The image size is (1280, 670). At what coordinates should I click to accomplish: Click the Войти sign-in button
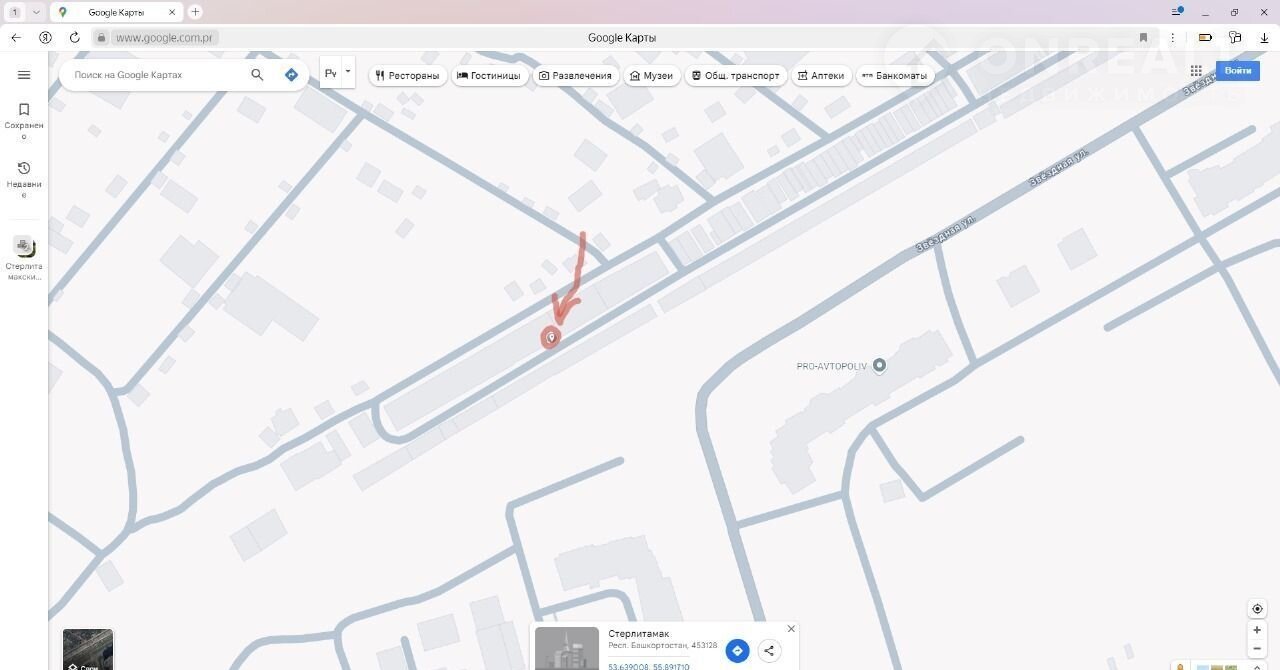(x=1237, y=71)
